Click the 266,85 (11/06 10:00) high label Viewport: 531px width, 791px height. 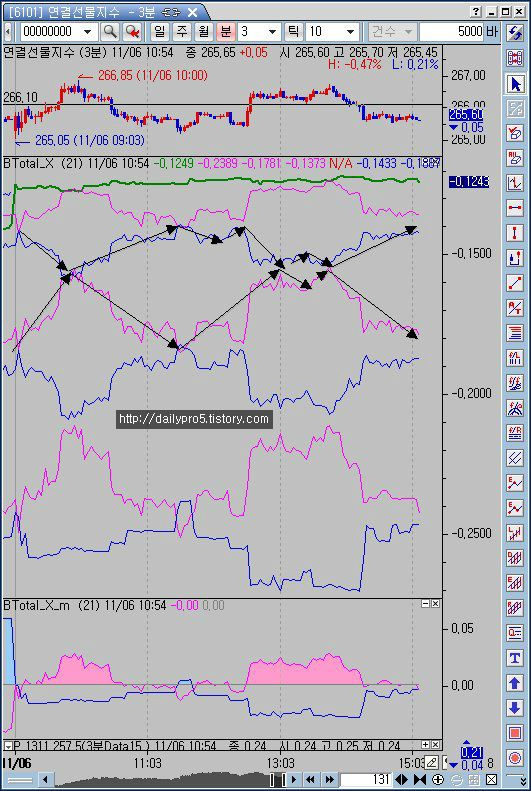(x=152, y=76)
